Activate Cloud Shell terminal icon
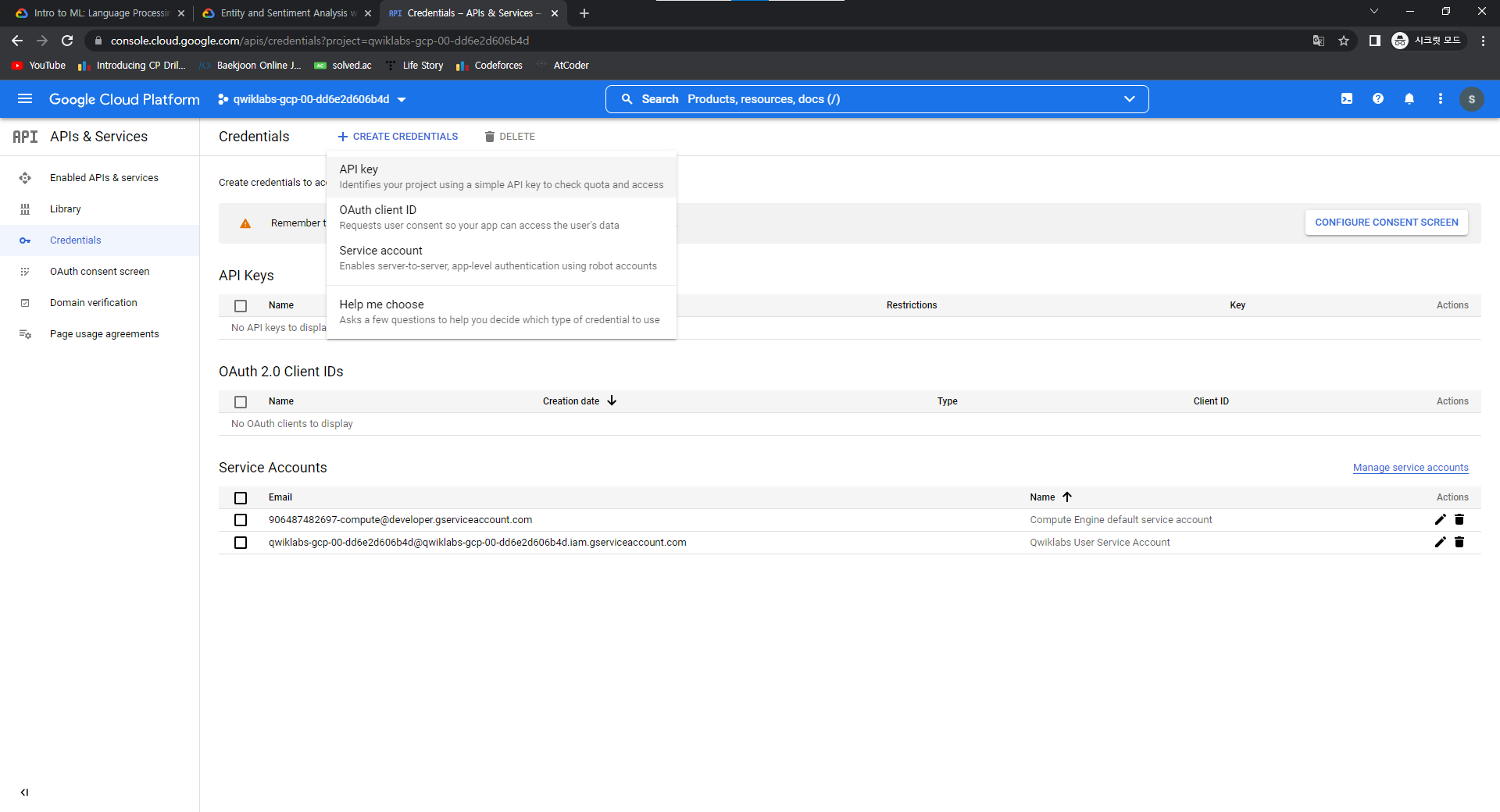The height and width of the screenshot is (812, 1500). [1347, 99]
